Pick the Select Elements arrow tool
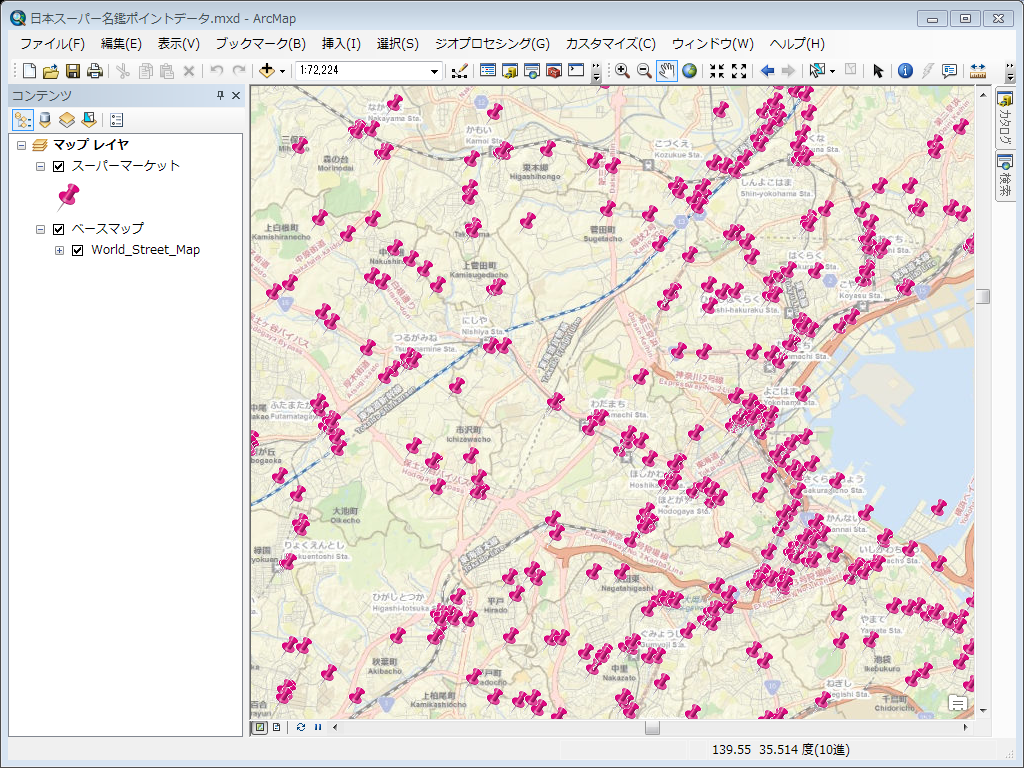The image size is (1024, 768). 878,71
